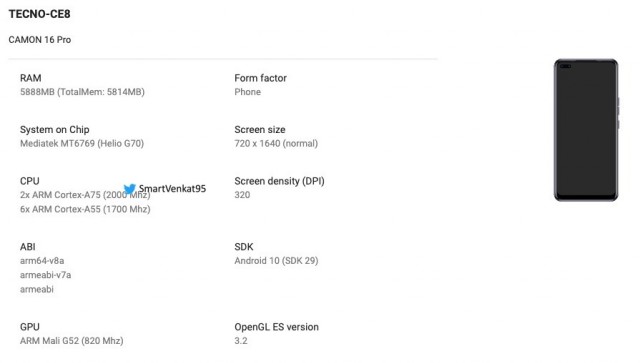
Task: Click the OpenGL ES version label
Action: pos(276,327)
